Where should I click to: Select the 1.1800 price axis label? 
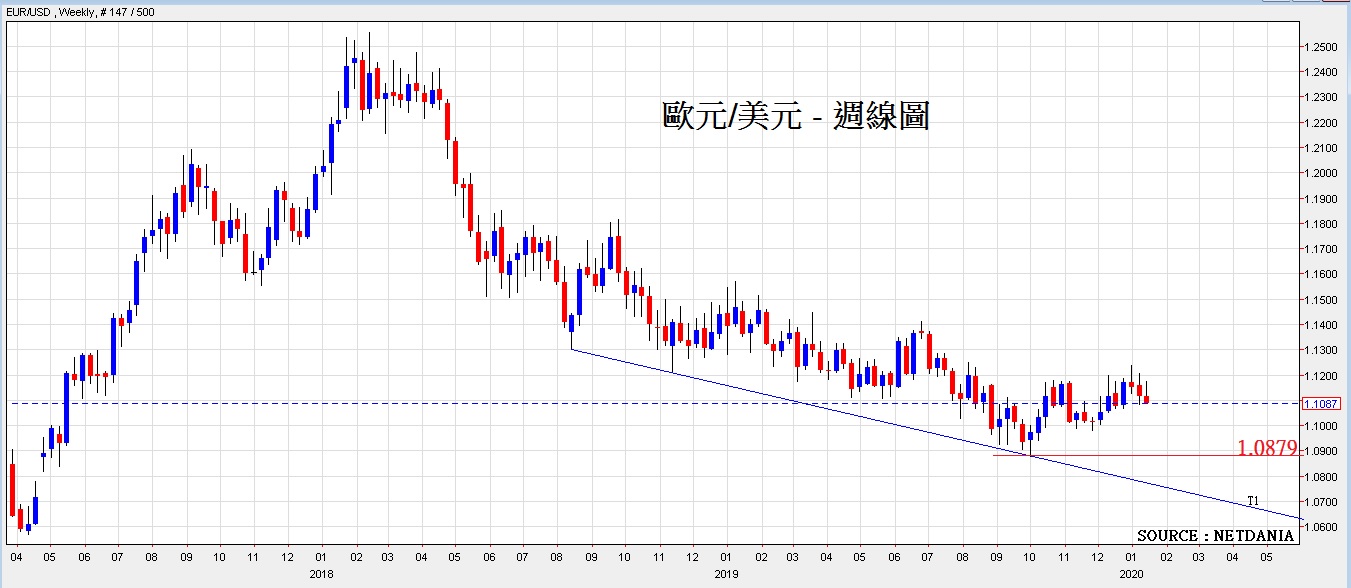1321,224
